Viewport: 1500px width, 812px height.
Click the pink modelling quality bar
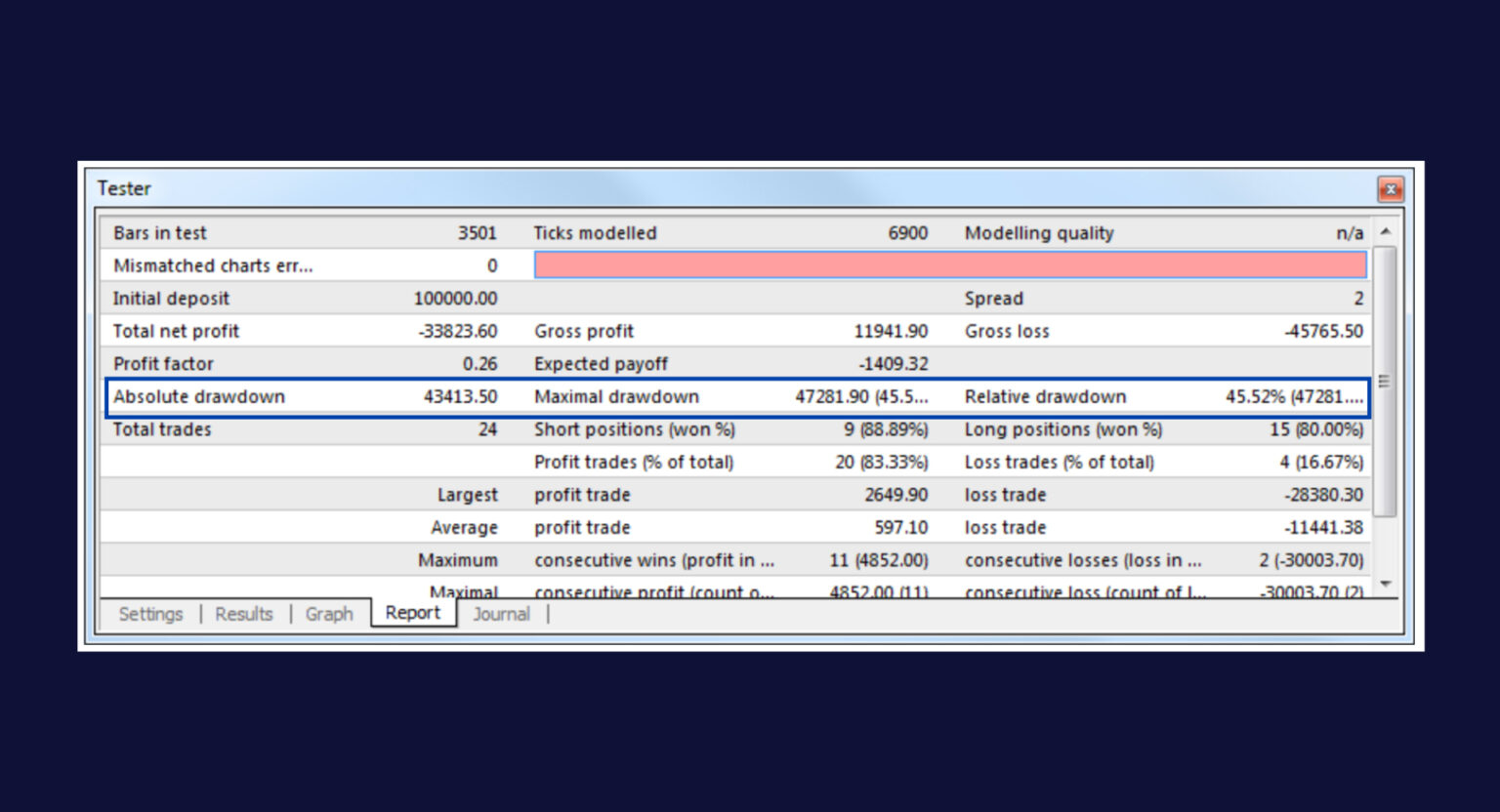pos(950,265)
